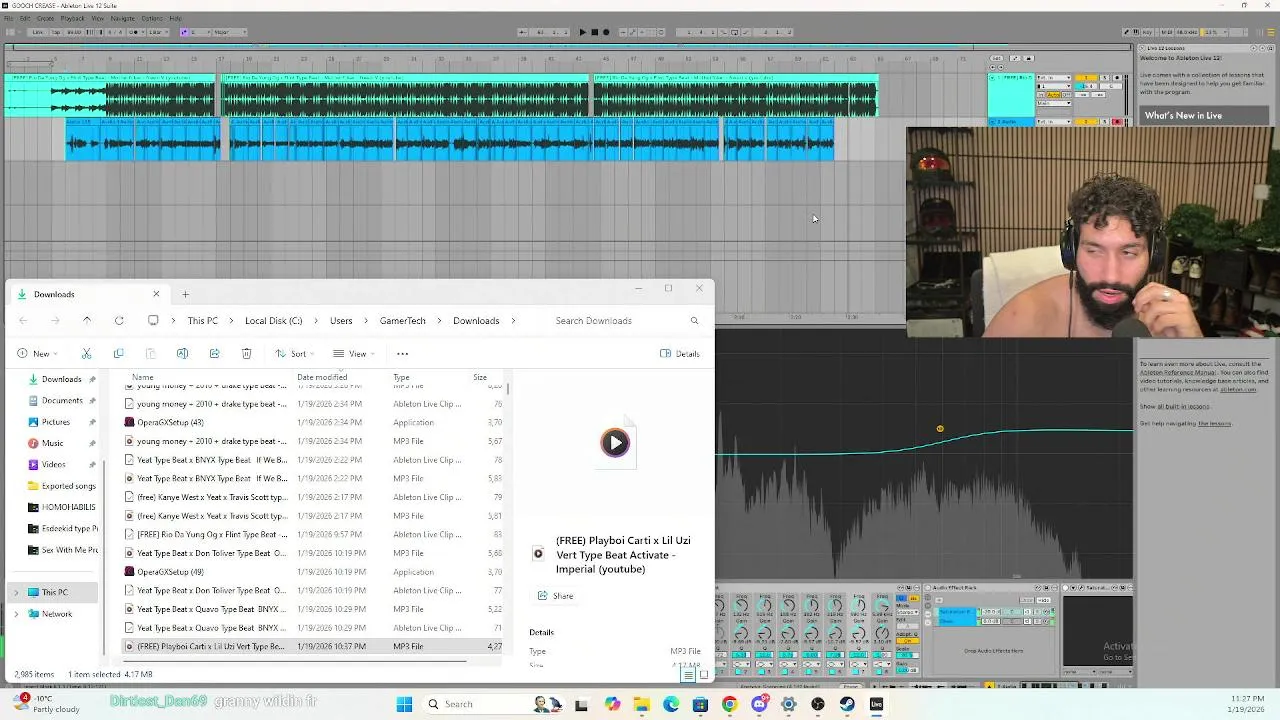The width and height of the screenshot is (1280, 720).
Task: Open the Windows Start menu
Action: 404,704
